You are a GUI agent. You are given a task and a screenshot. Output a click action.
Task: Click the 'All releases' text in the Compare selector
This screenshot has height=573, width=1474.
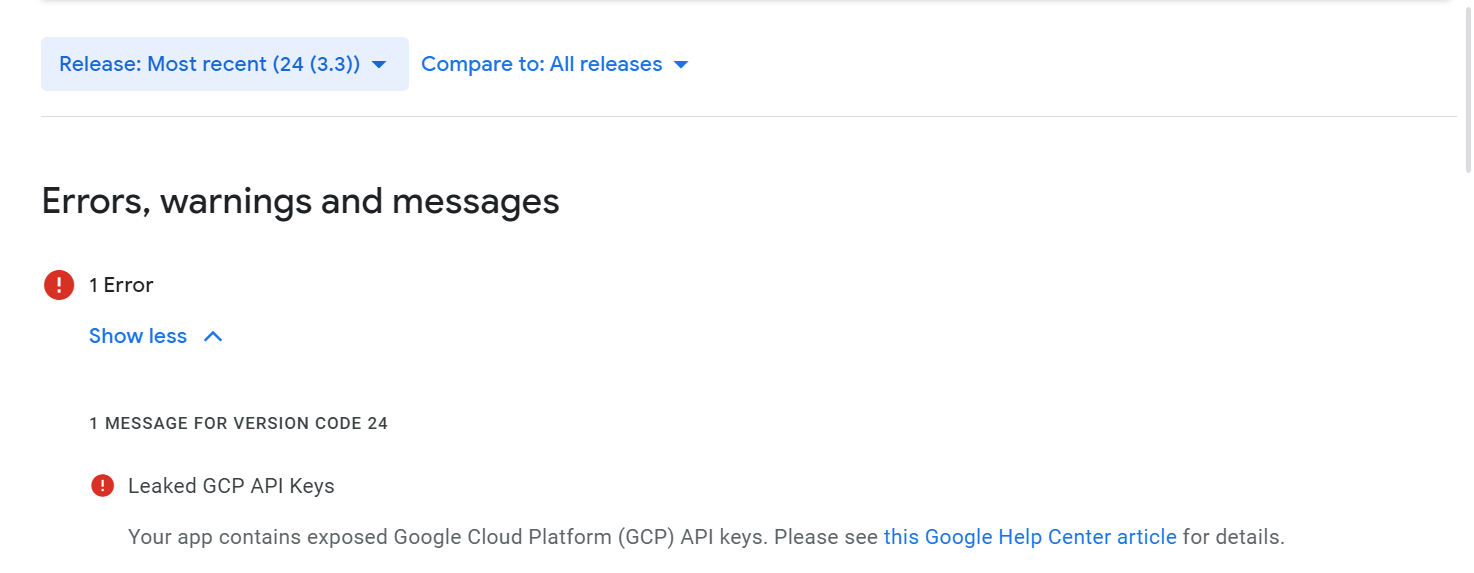(x=606, y=64)
